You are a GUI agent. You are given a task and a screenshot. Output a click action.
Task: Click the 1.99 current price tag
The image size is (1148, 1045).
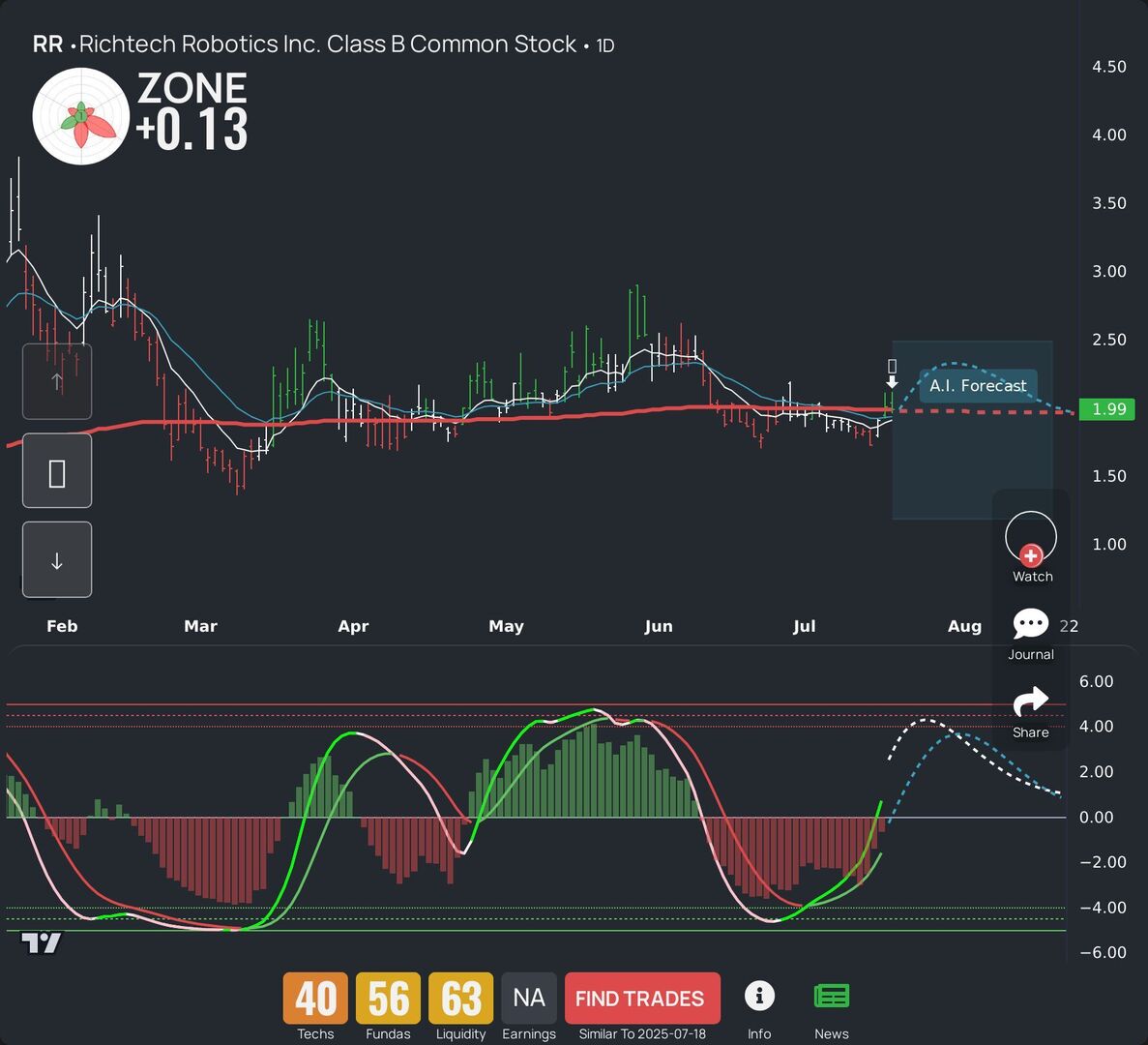[x=1108, y=408]
